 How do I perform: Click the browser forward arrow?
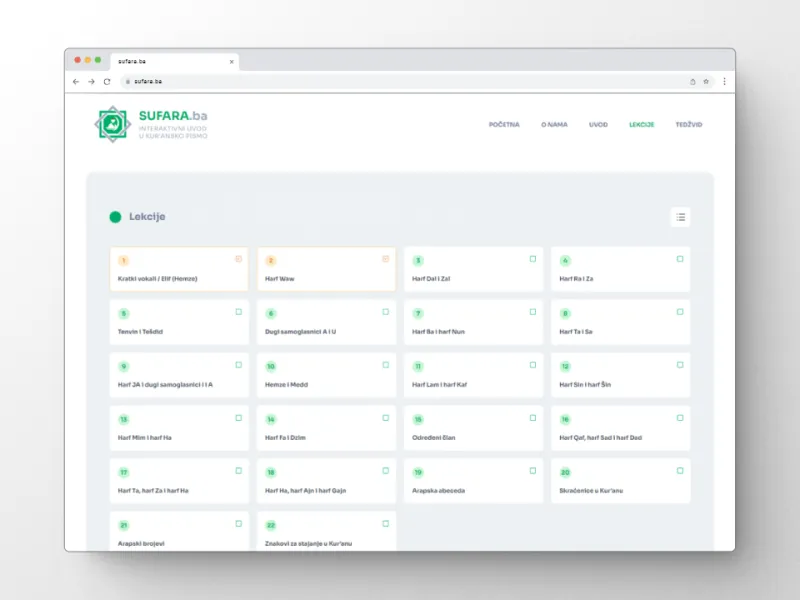pos(92,81)
